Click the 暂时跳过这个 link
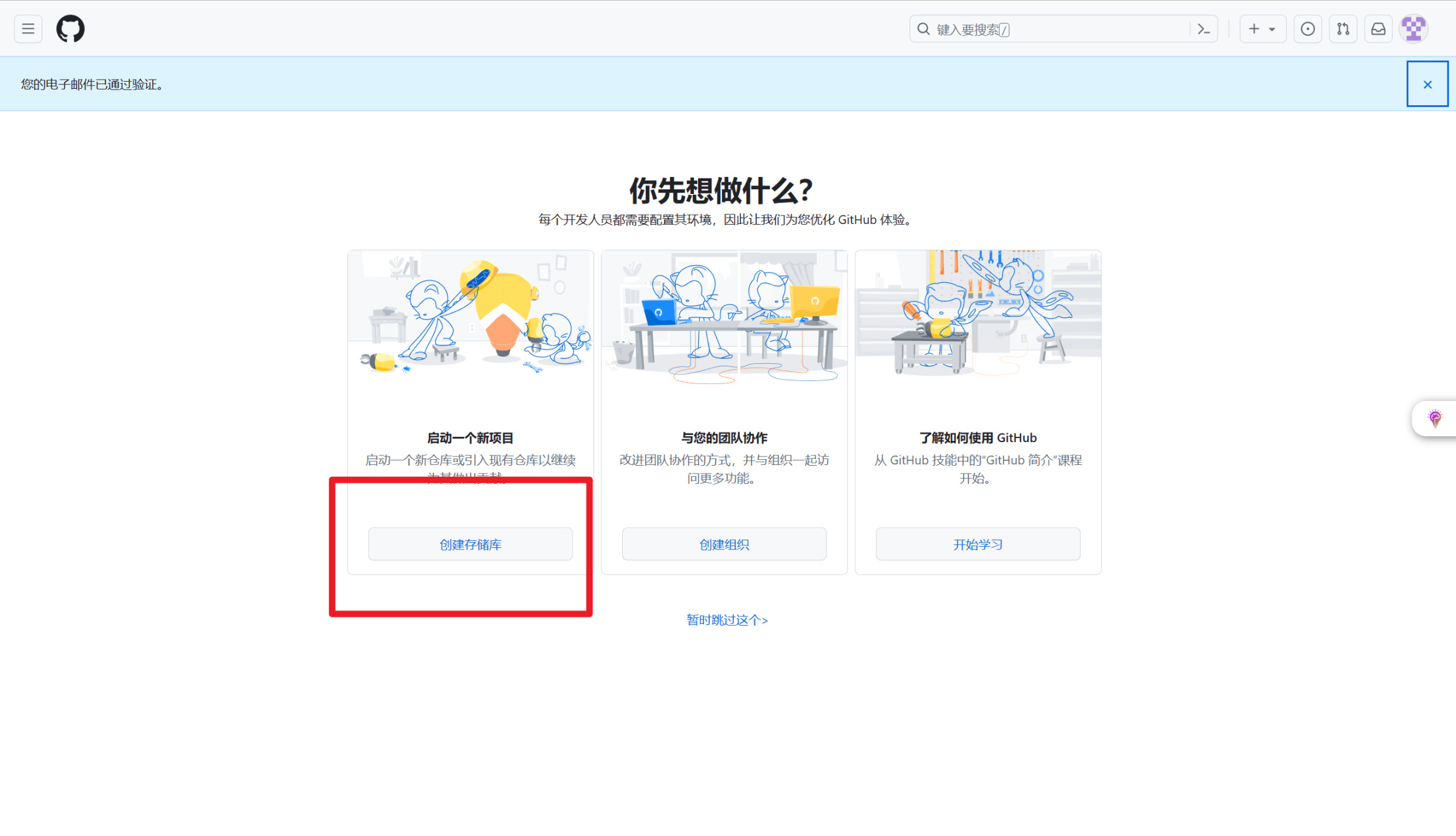This screenshot has width=1456, height=836. (727, 620)
